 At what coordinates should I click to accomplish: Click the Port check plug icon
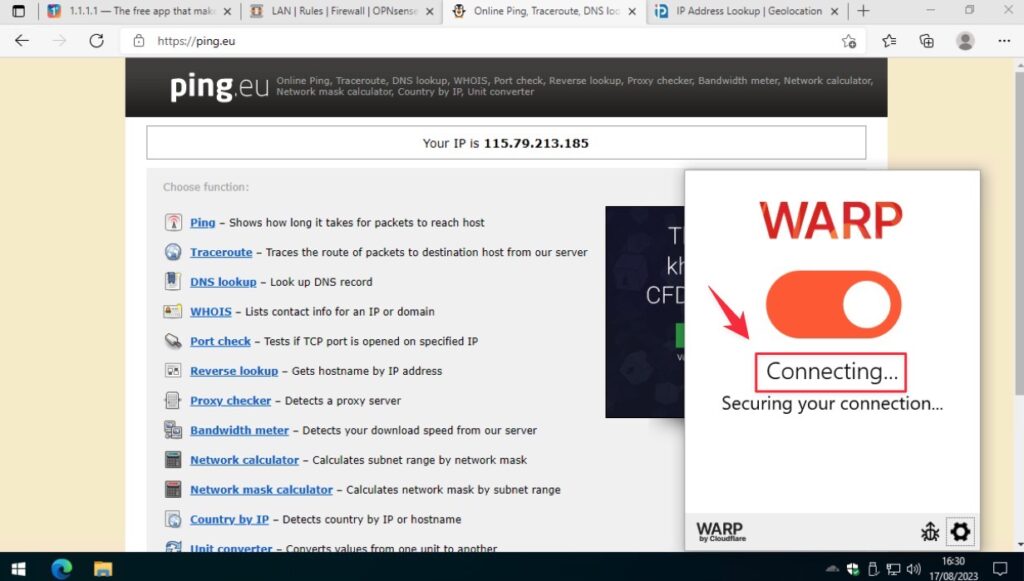[173, 341]
